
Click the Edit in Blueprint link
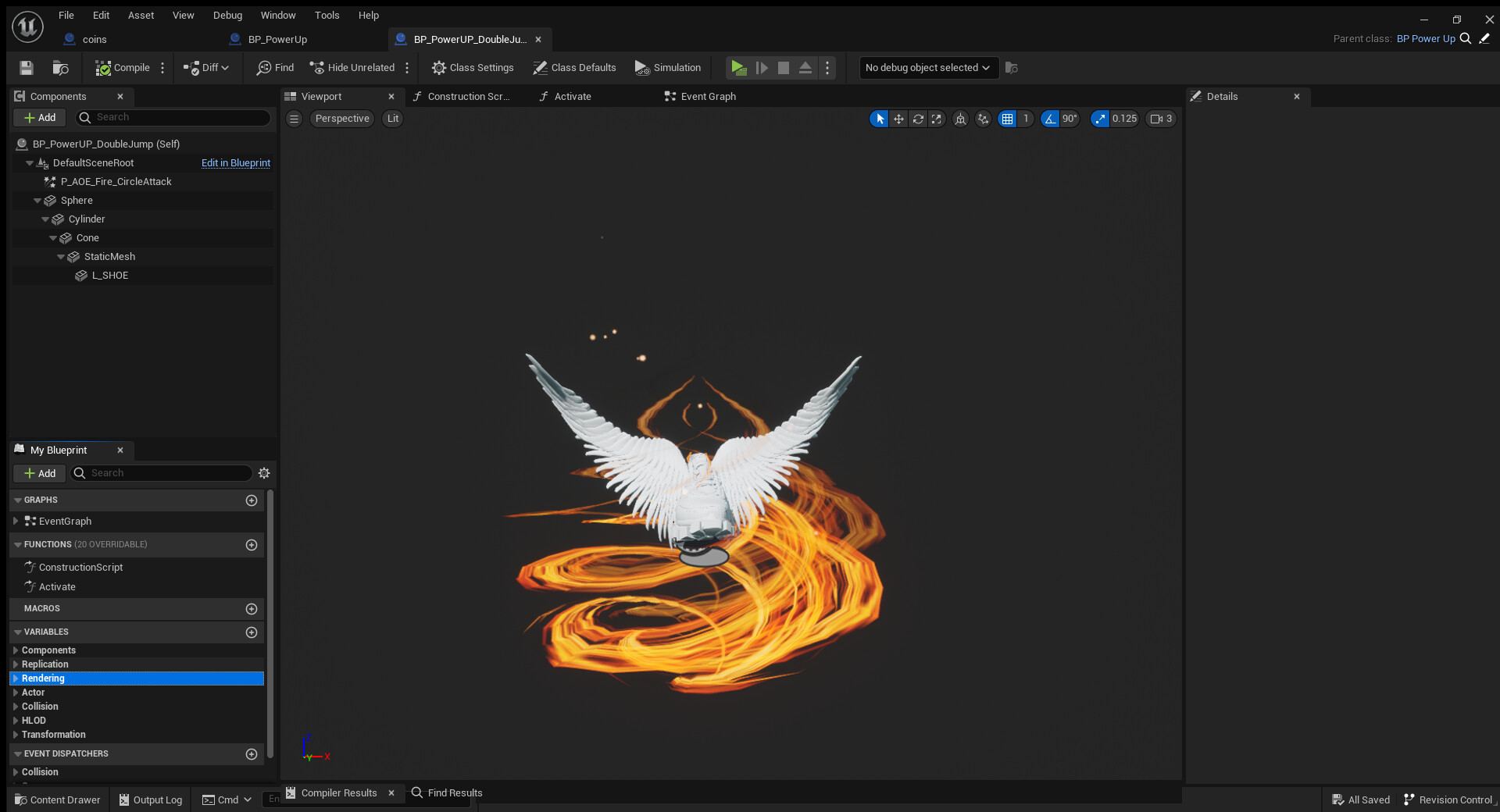coord(235,163)
